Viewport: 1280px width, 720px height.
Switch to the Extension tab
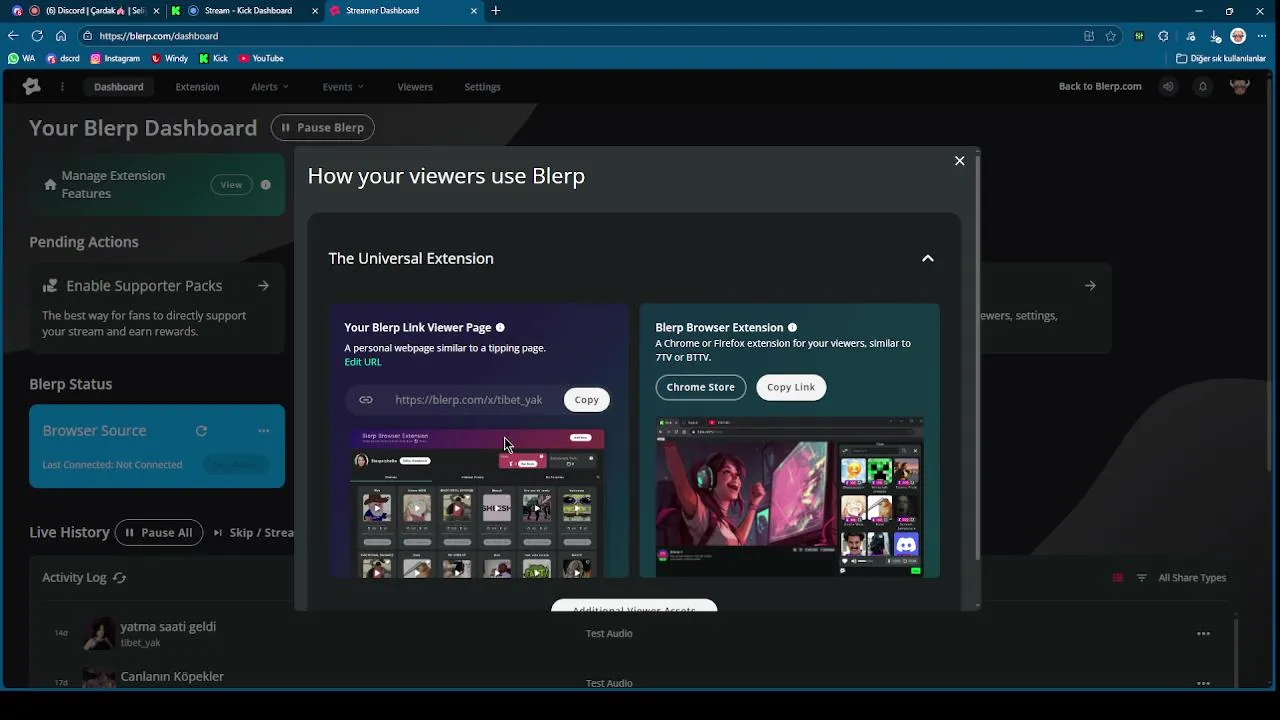coord(197,86)
